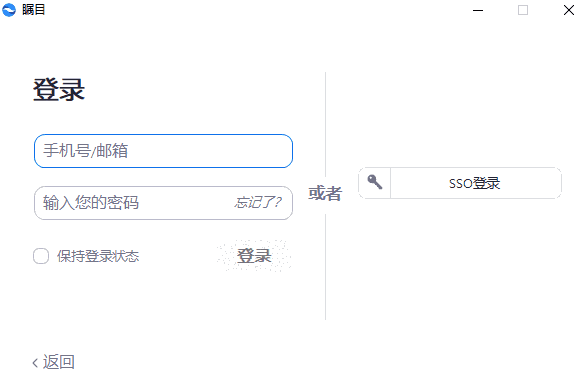The height and width of the screenshot is (390, 583).
Task: Open the 忘记了? forgot password link
Action: click(258, 203)
